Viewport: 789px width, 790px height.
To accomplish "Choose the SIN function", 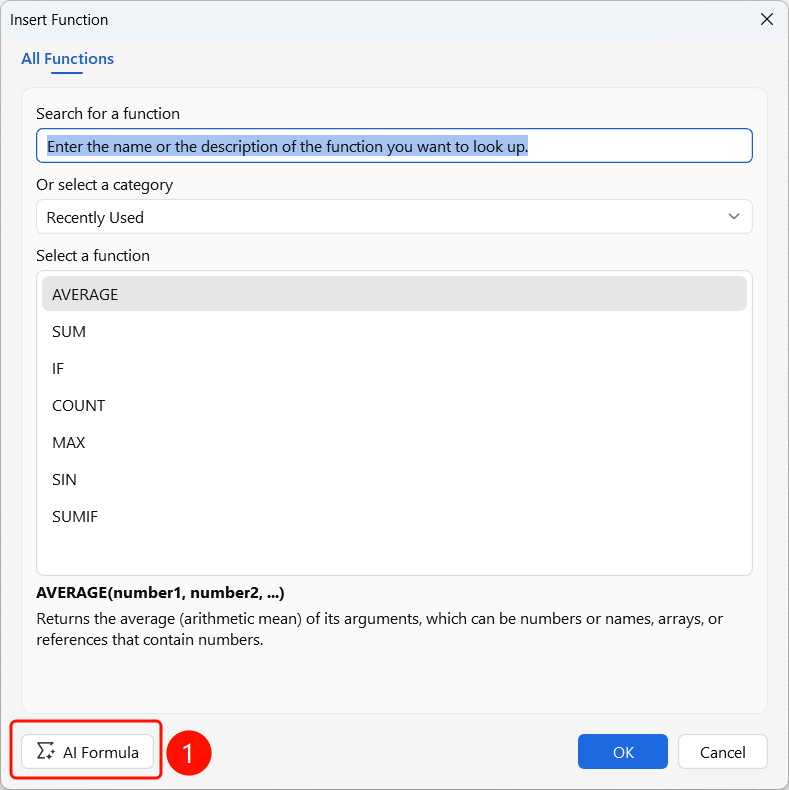I will tap(394, 479).
